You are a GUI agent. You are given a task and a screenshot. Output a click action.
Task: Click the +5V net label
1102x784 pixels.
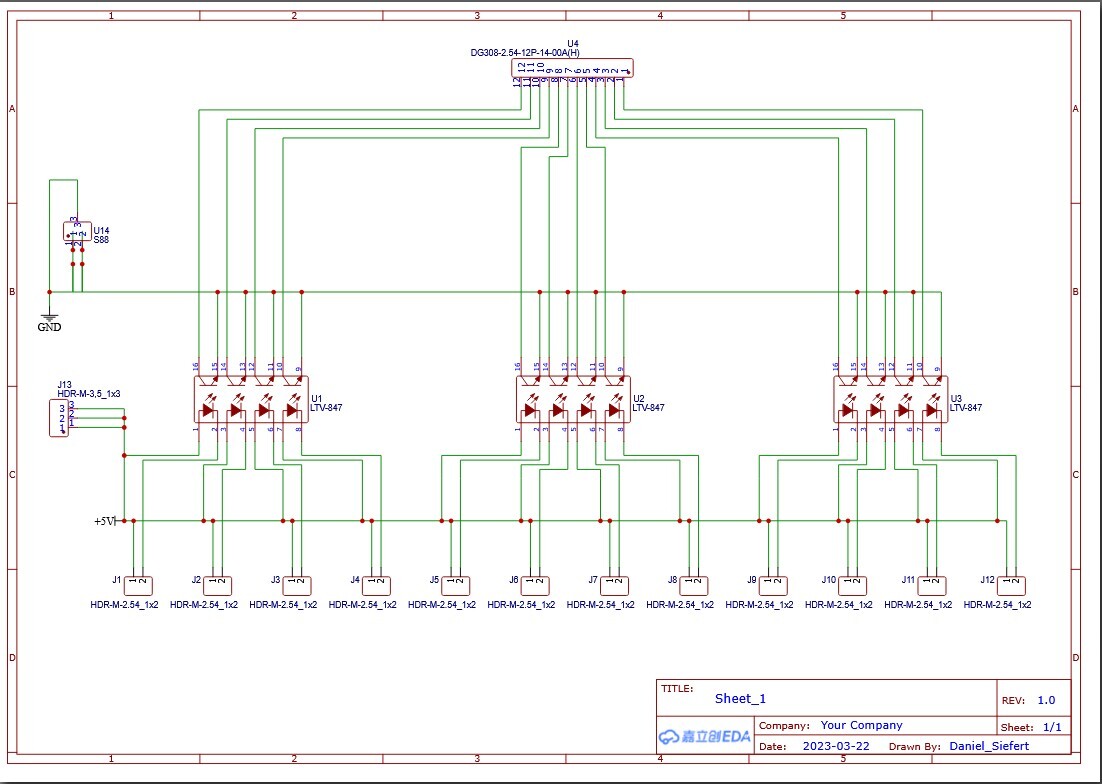pos(105,521)
